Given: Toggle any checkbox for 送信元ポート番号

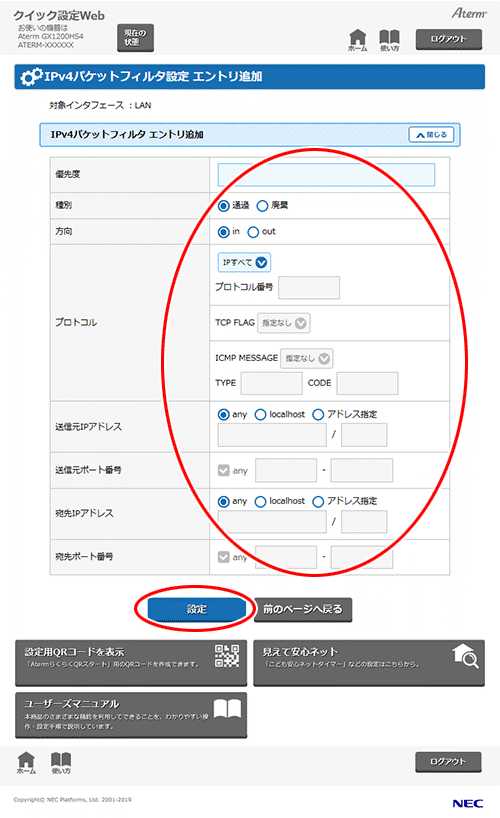Looking at the screenshot, I should [x=223, y=471].
